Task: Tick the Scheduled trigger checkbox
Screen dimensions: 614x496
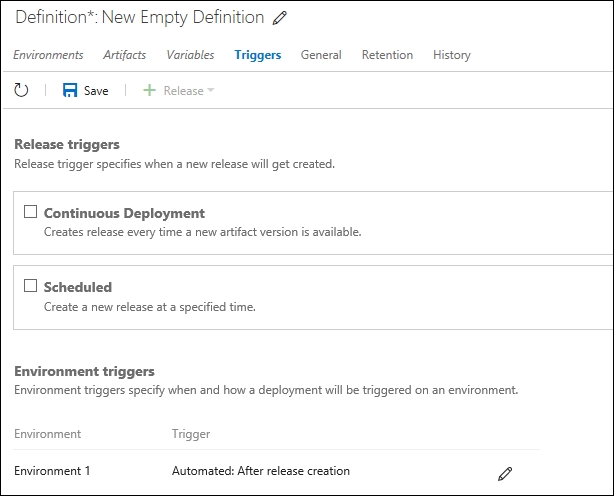Action: (x=30, y=286)
